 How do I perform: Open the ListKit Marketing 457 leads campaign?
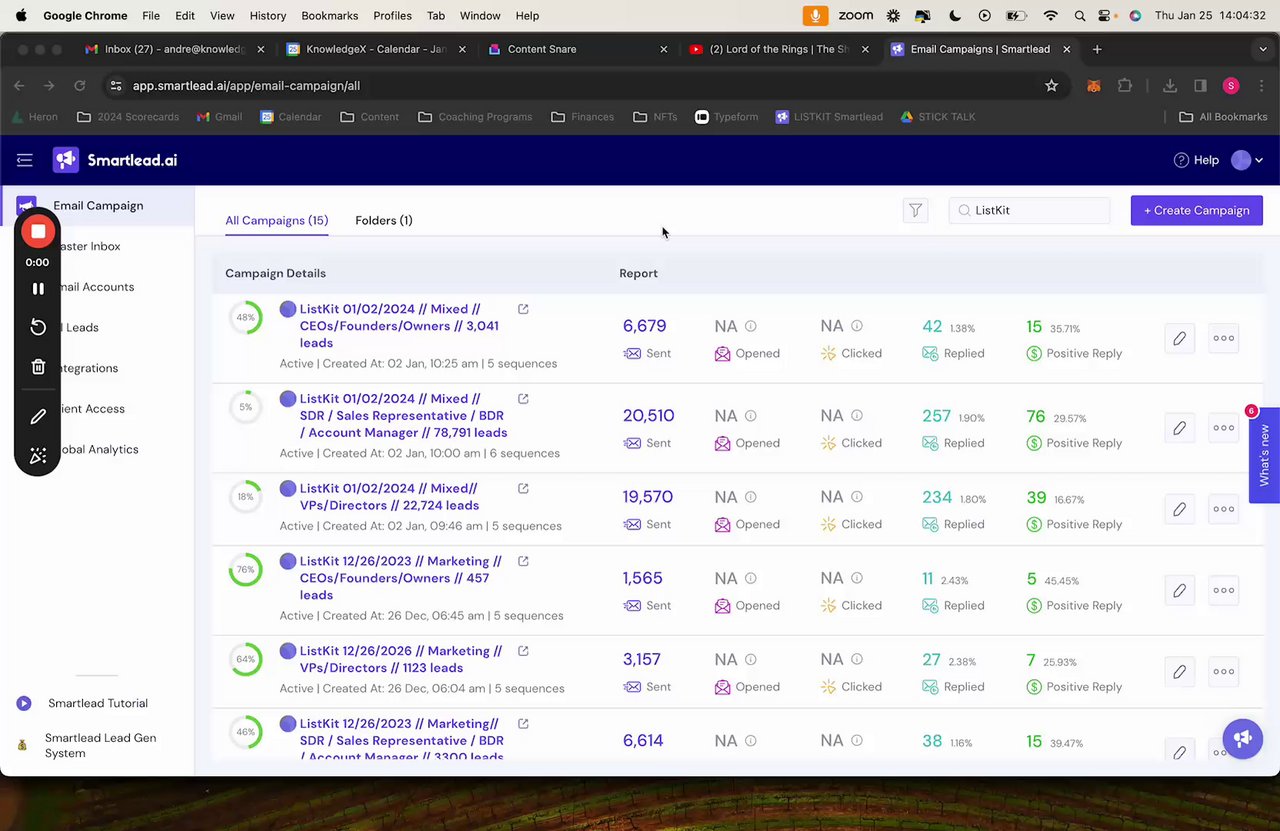click(400, 578)
